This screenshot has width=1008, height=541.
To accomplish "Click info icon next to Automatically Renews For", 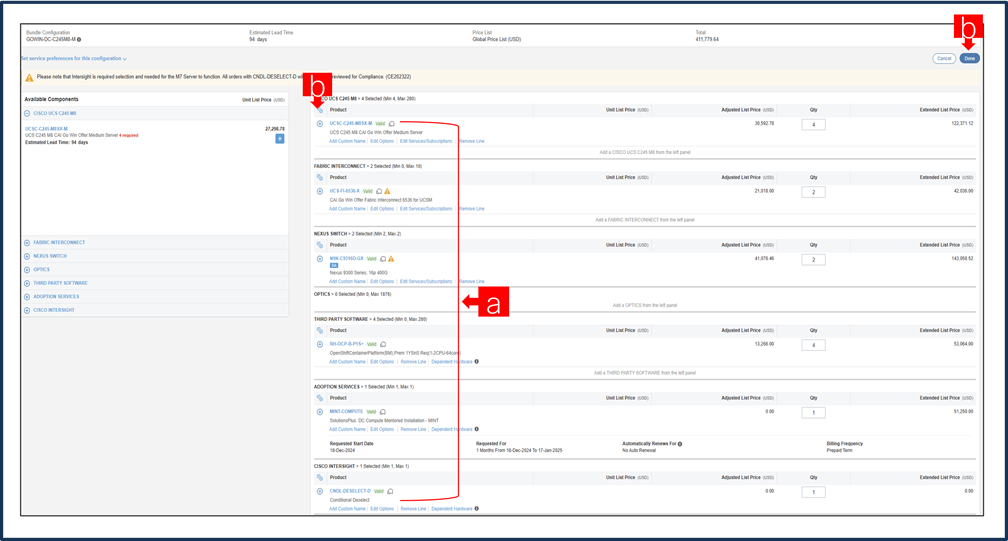I will [680, 444].
